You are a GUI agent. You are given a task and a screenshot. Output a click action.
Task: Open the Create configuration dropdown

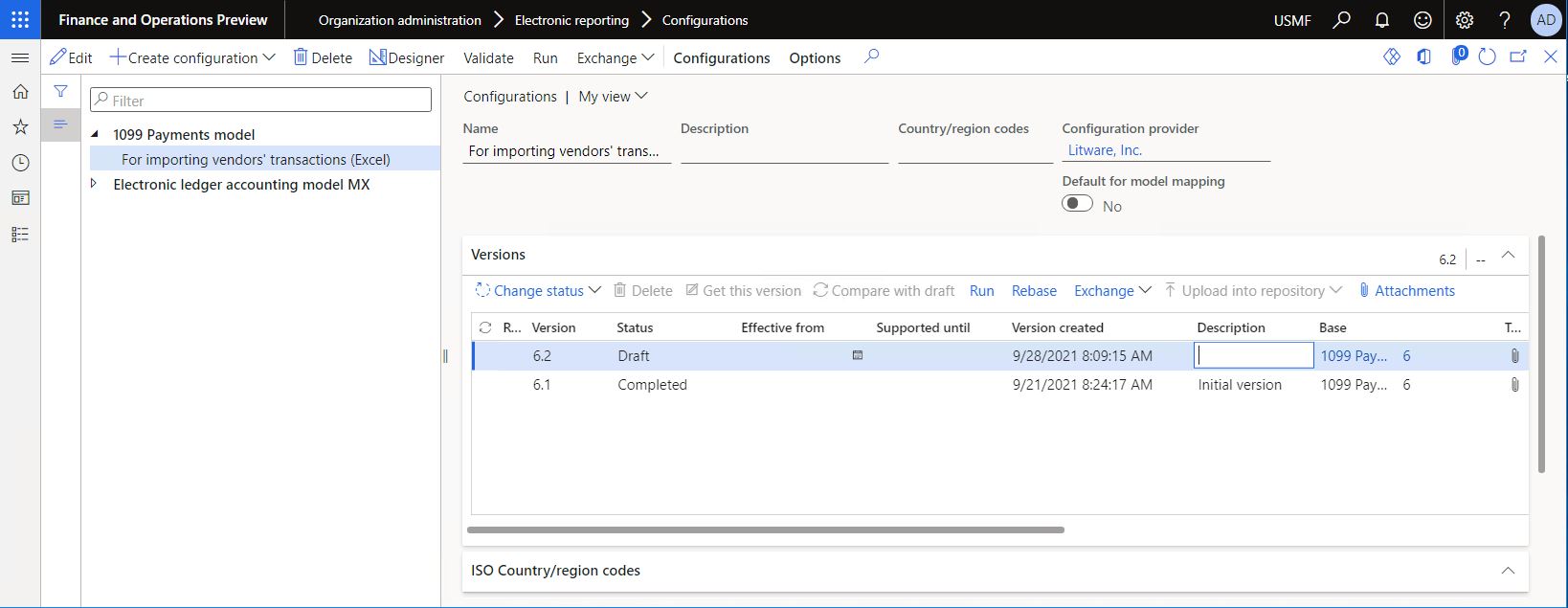[x=192, y=57]
